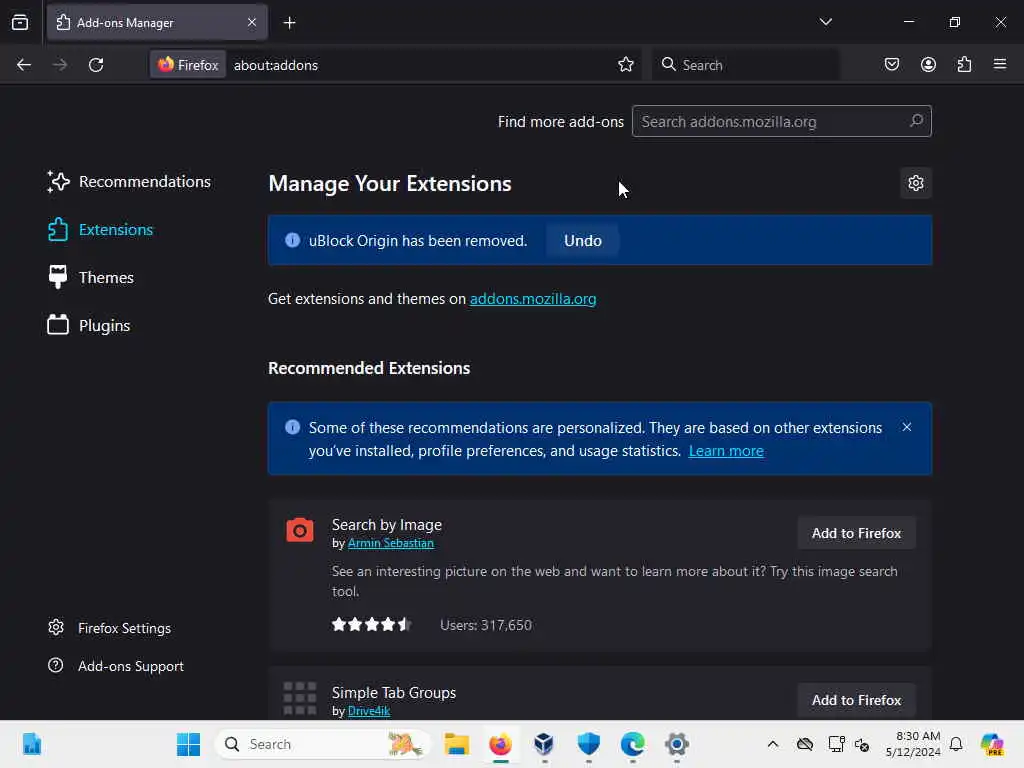Open Firefox Settings from sidebar
The height and width of the screenshot is (768, 1024).
pos(110,628)
